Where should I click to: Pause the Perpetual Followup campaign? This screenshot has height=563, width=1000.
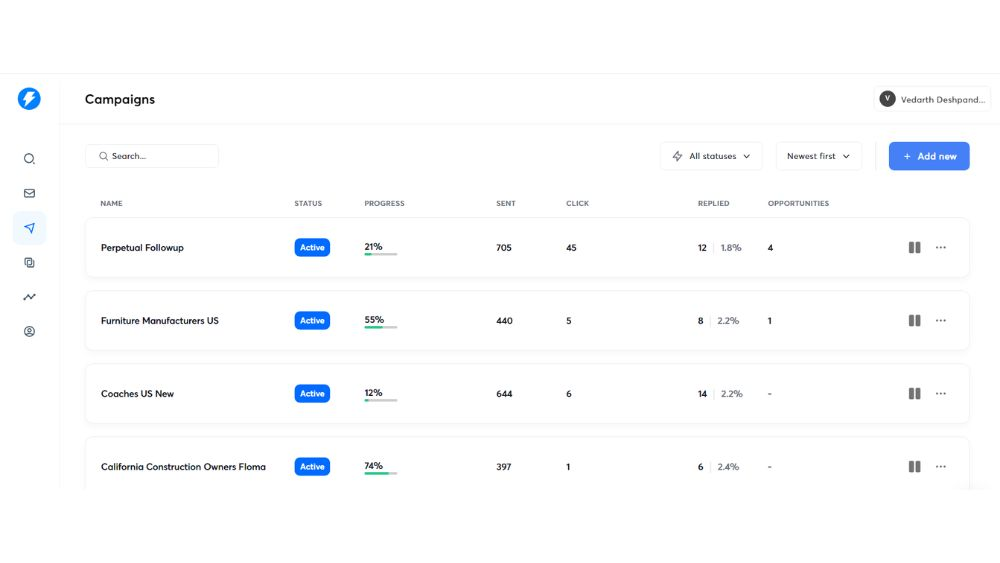[914, 248]
